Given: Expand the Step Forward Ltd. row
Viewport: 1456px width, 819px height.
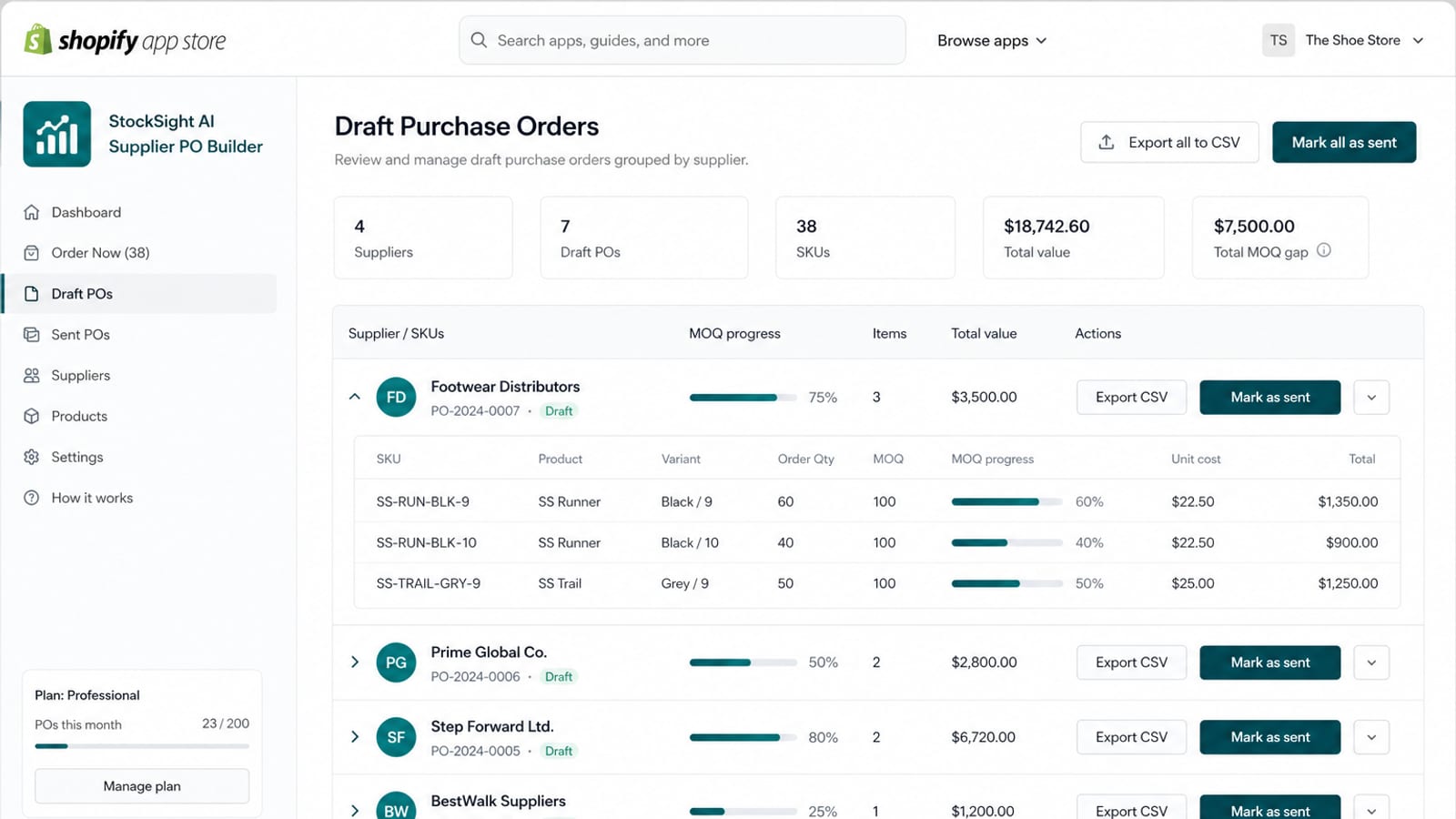Looking at the screenshot, I should click(x=355, y=737).
